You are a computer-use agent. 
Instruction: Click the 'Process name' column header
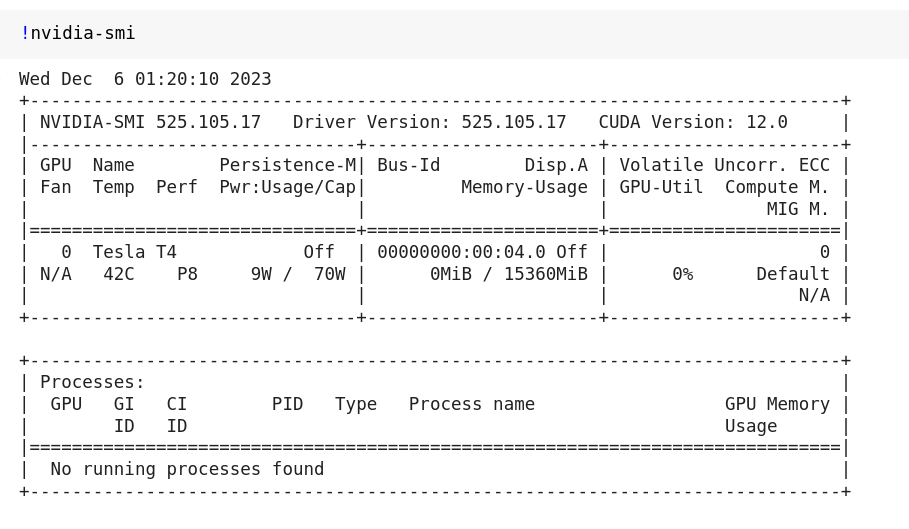472,404
